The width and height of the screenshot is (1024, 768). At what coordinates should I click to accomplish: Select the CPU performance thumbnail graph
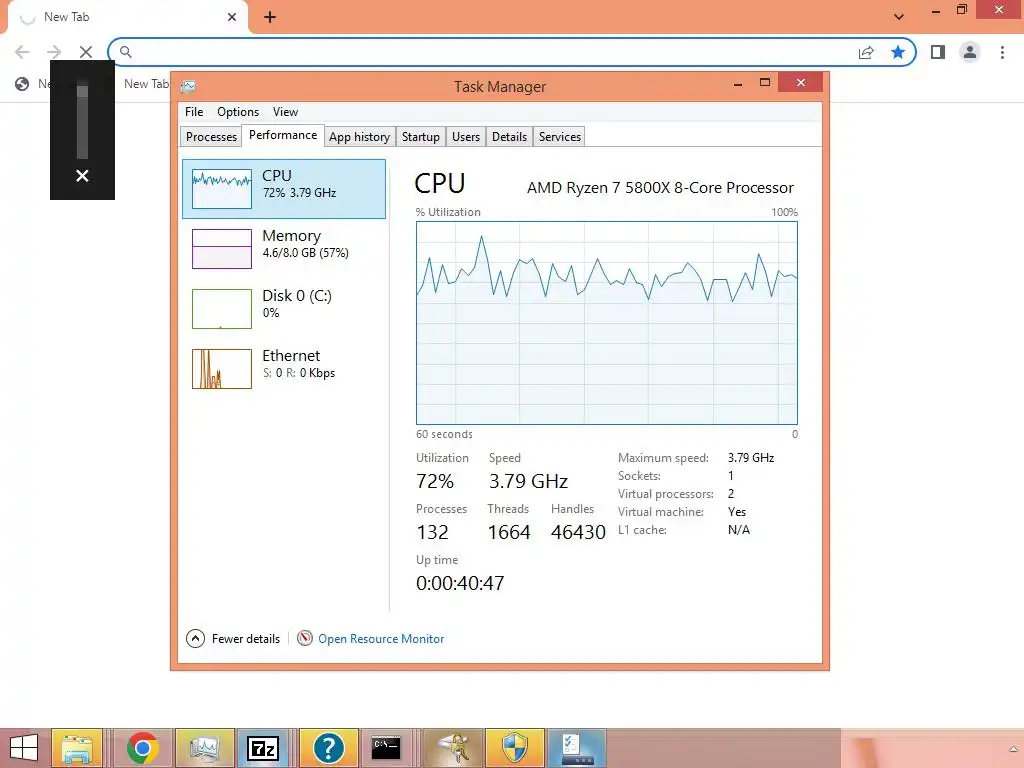tap(222, 189)
